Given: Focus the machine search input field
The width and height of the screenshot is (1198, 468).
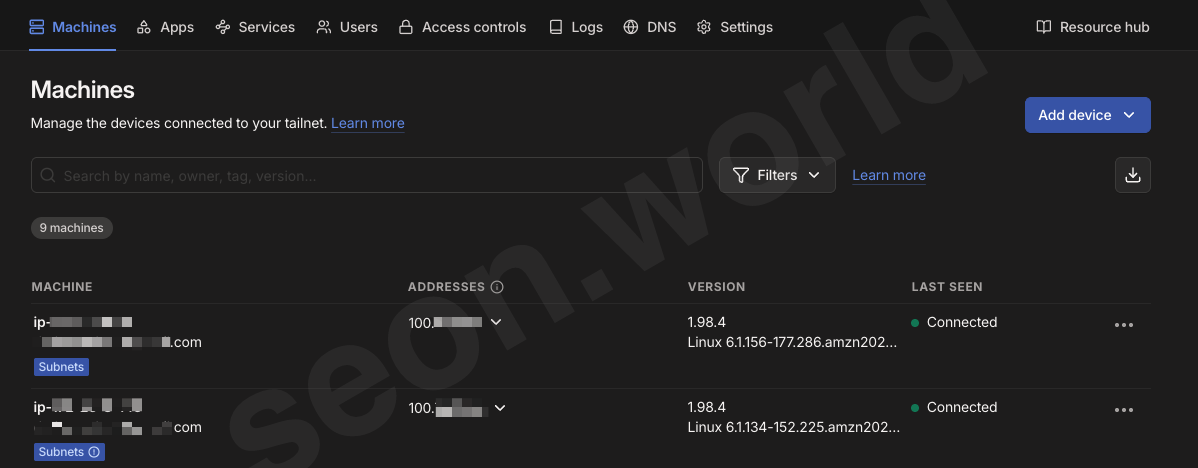Looking at the screenshot, I should [x=367, y=175].
